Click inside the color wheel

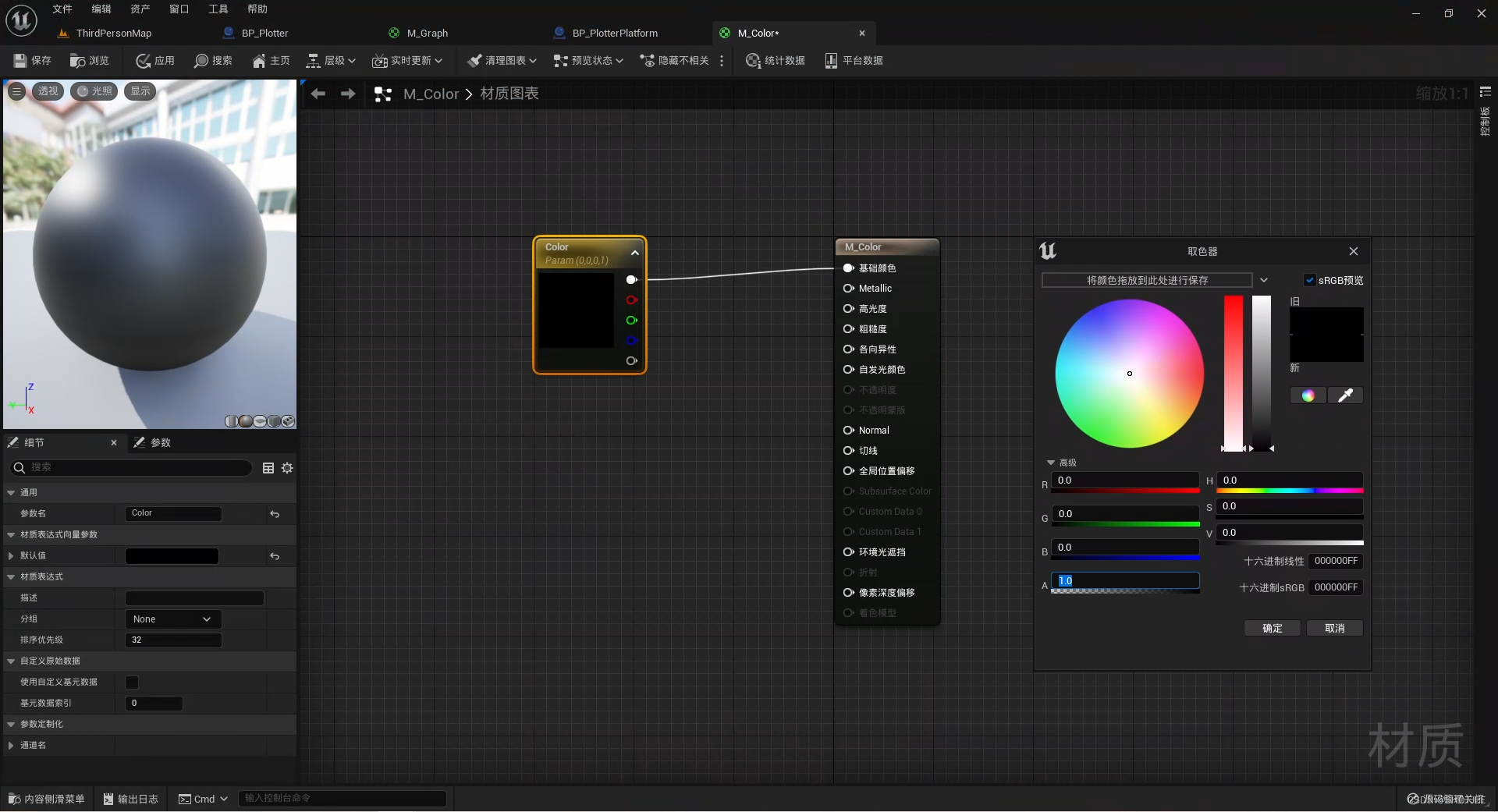[x=1129, y=374]
